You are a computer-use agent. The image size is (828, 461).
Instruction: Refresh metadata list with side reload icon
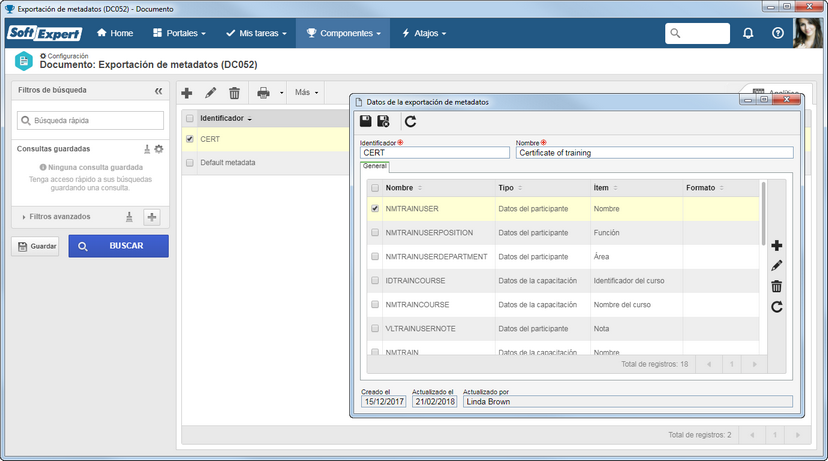(x=776, y=307)
